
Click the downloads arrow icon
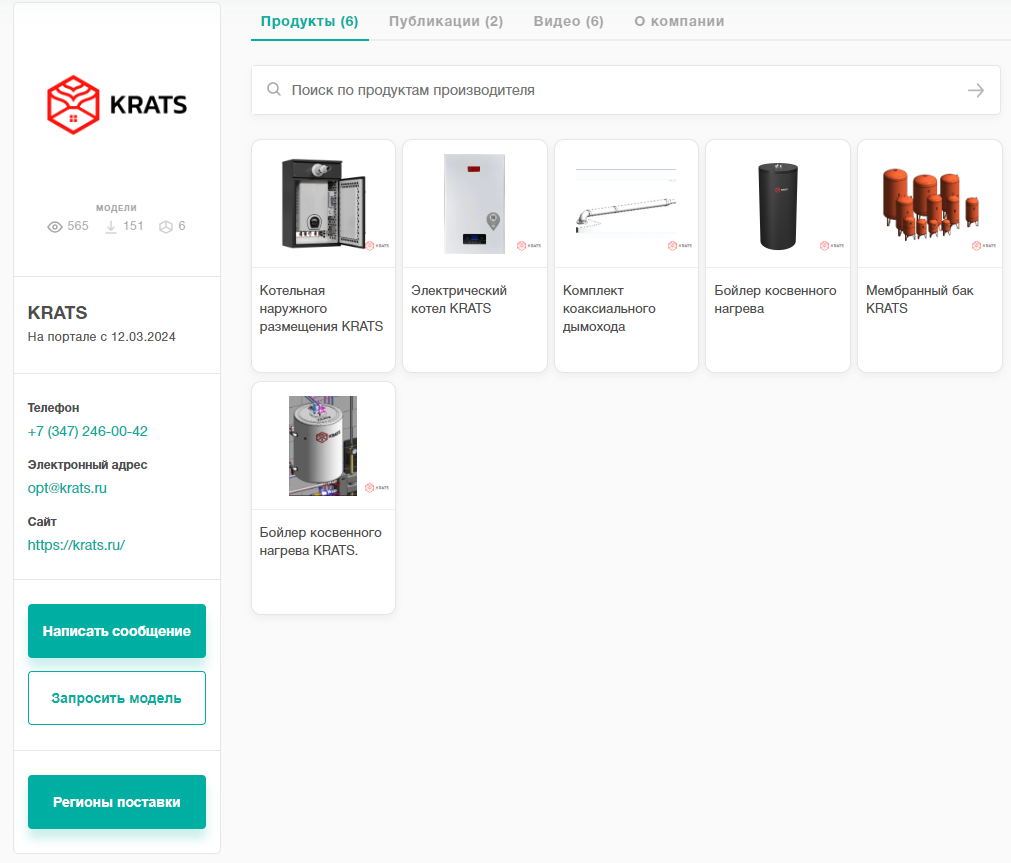click(x=111, y=226)
